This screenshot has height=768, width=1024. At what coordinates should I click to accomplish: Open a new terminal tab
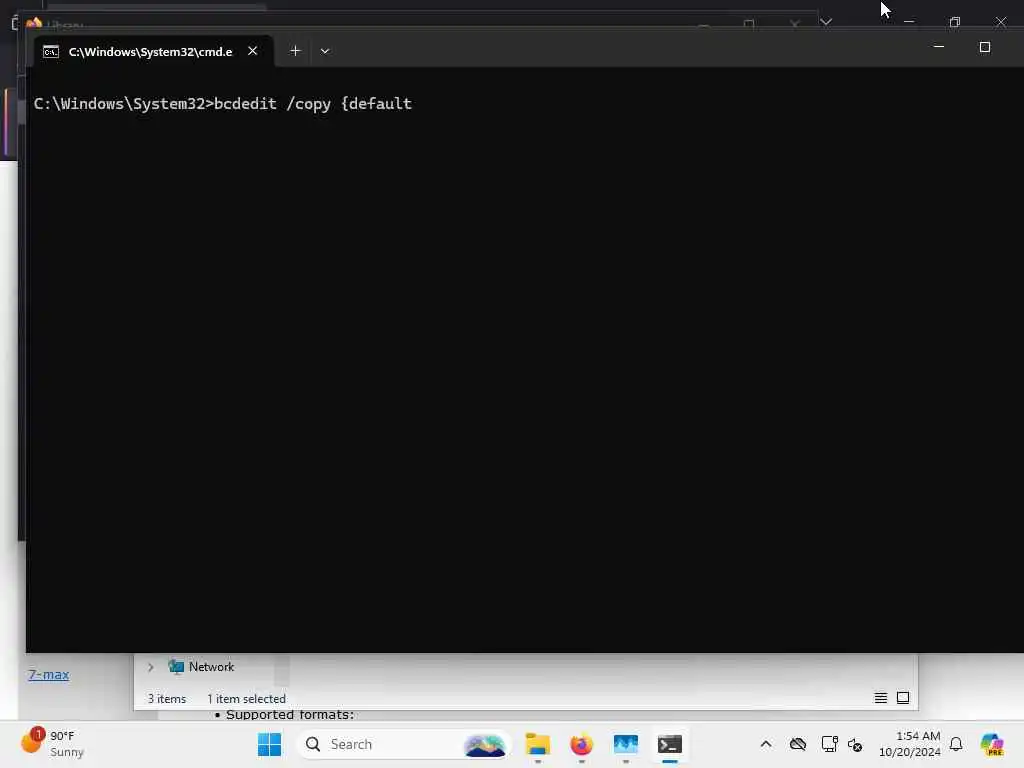coord(295,51)
